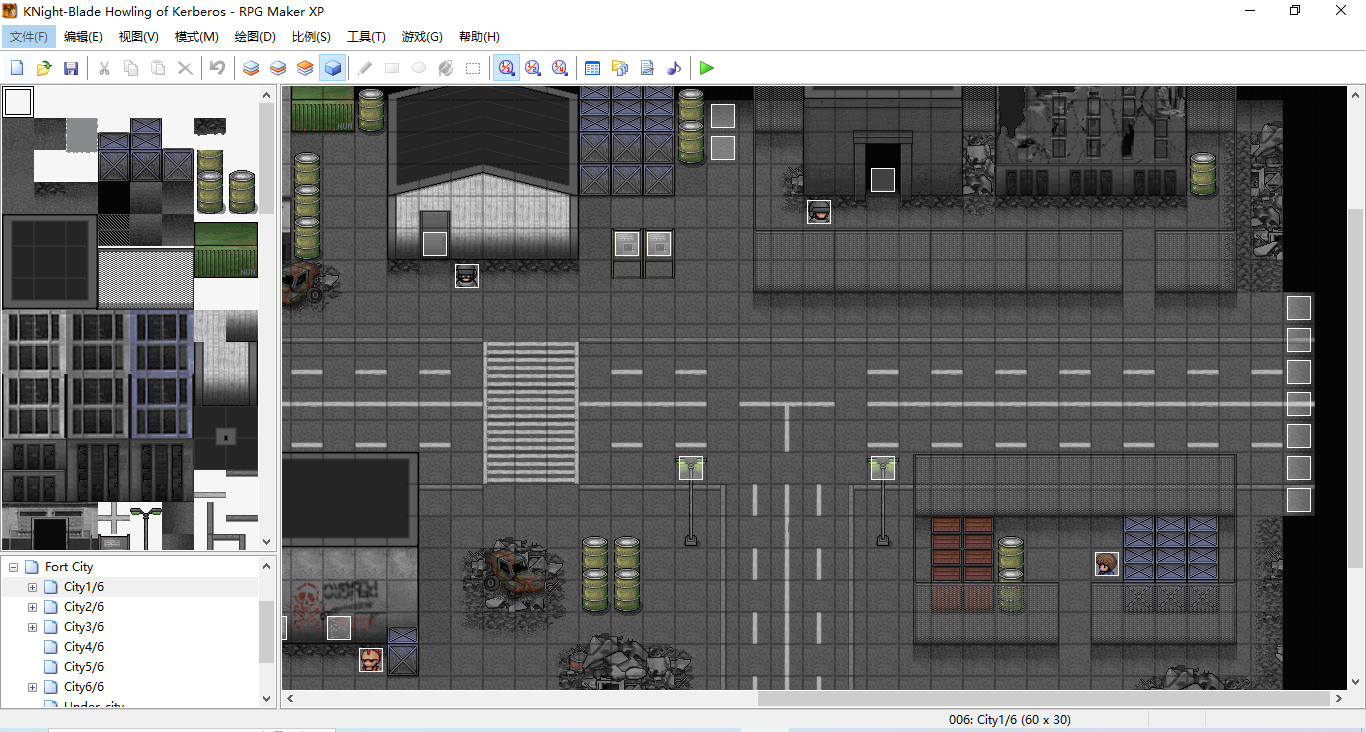Open the 模式(M) menu
Screen dimensions: 1366x732
(x=196, y=37)
